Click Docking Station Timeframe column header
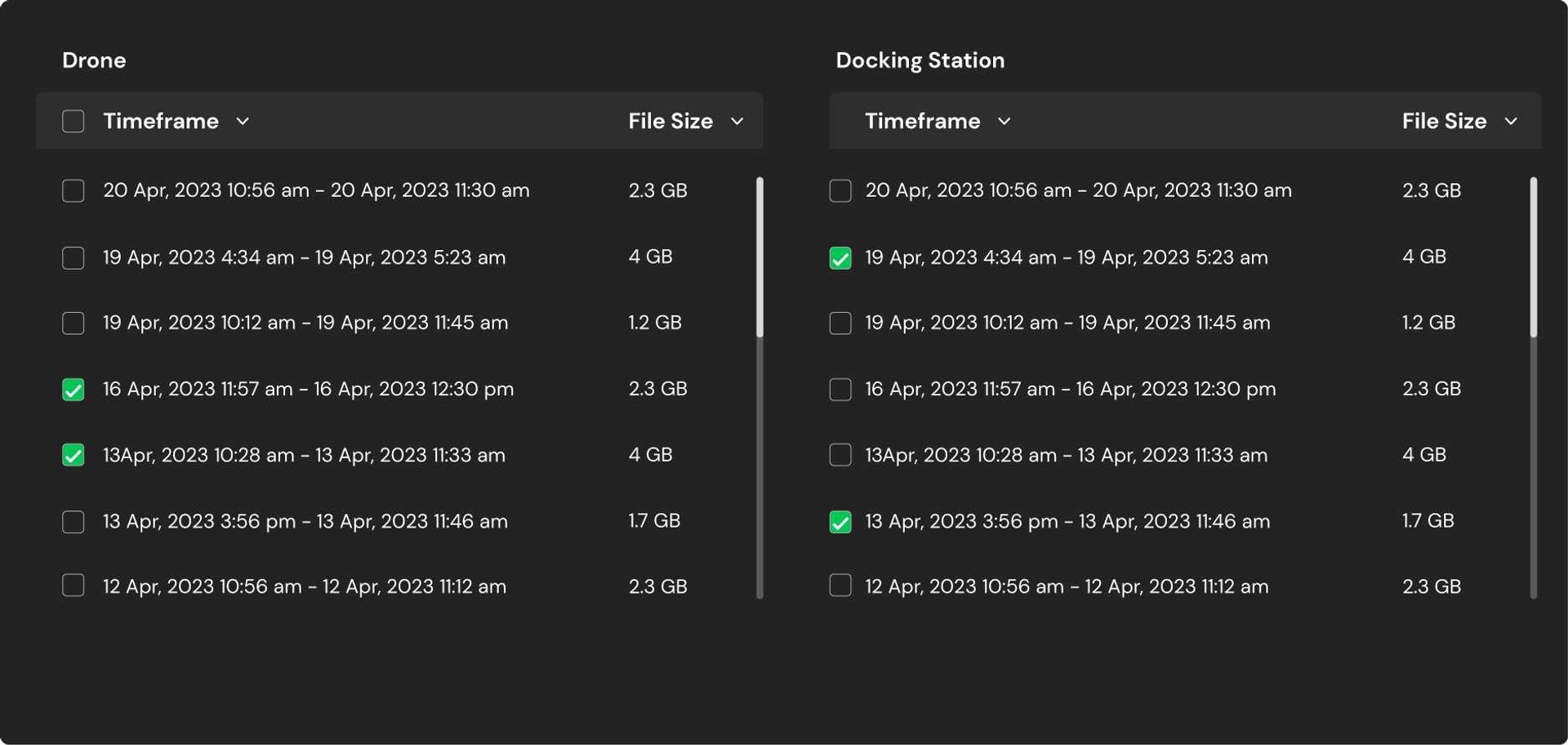 923,121
